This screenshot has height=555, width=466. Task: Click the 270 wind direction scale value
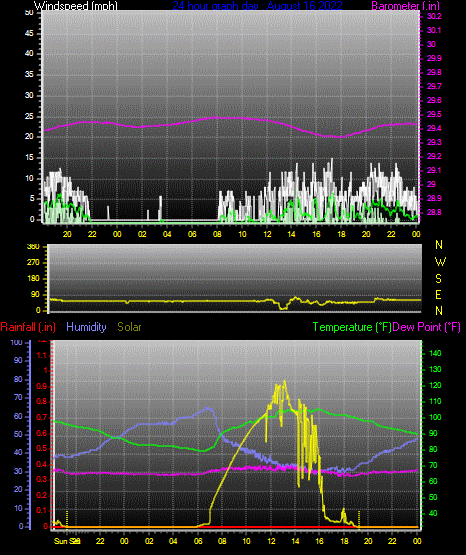pyautogui.click(x=34, y=263)
